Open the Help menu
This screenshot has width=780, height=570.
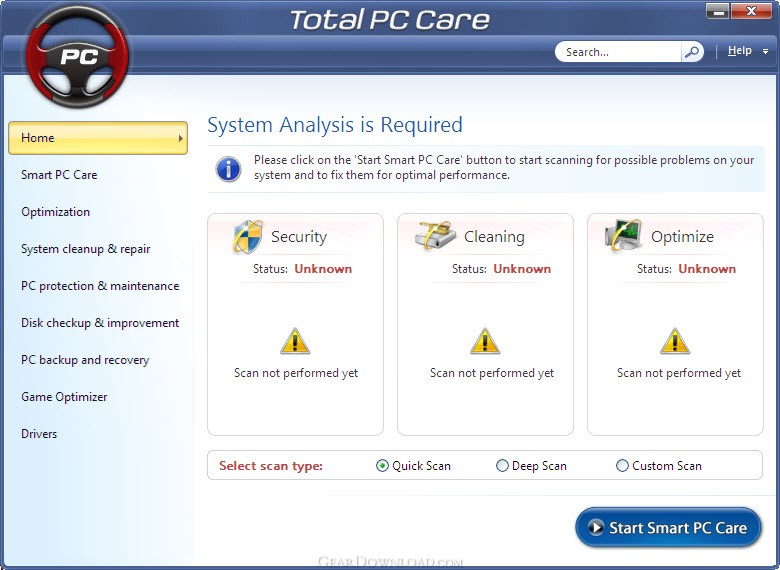tap(740, 51)
